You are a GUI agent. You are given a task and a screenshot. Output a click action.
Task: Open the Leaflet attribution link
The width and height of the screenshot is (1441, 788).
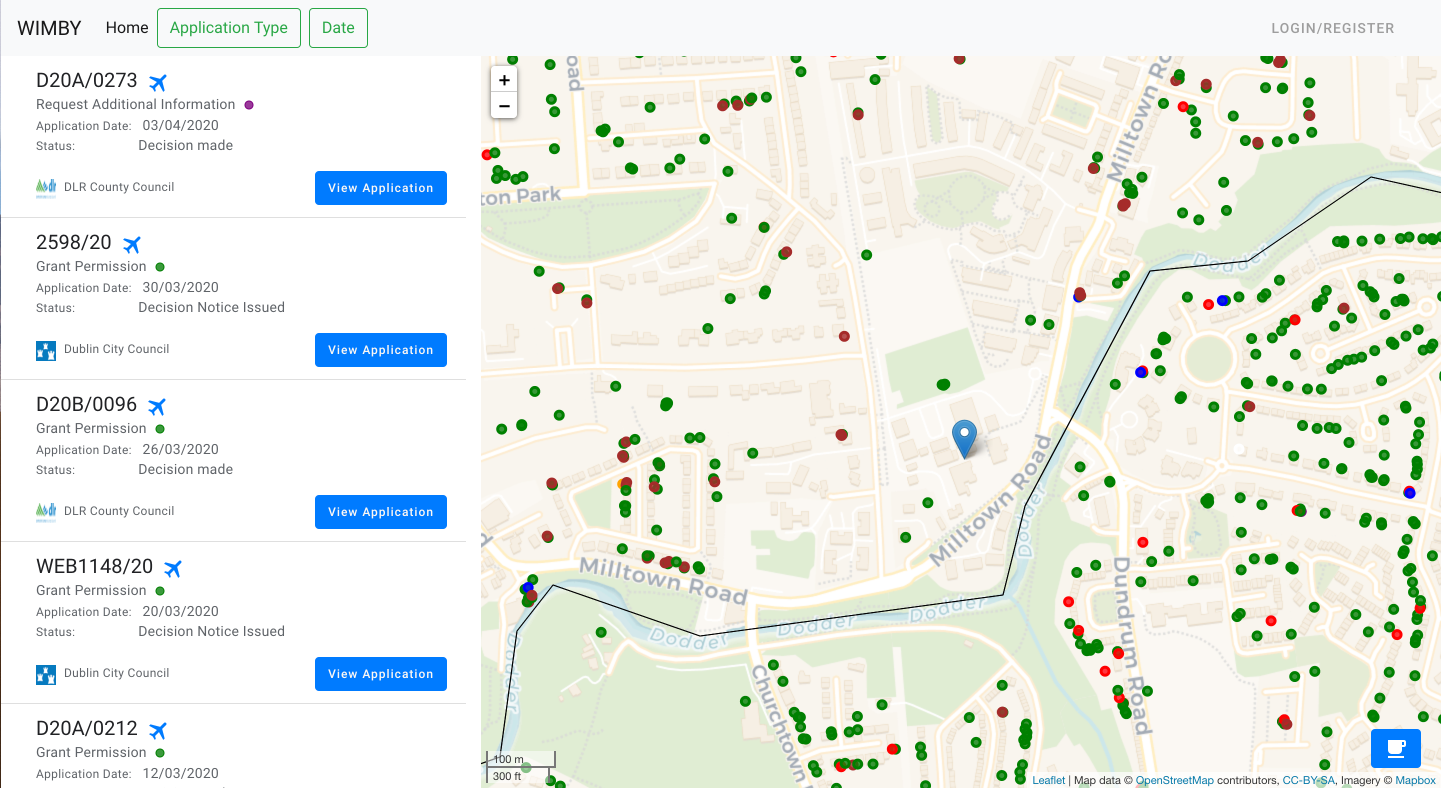click(x=1048, y=780)
